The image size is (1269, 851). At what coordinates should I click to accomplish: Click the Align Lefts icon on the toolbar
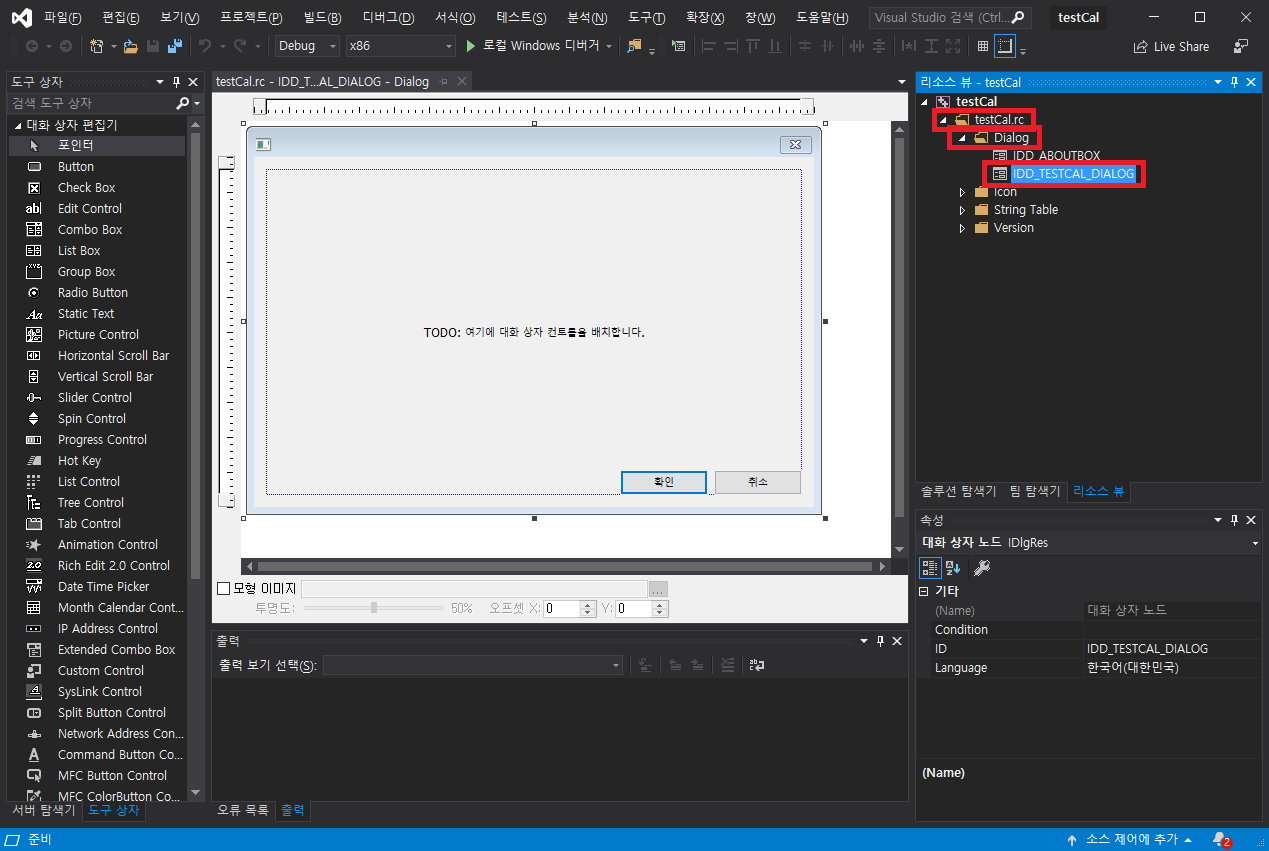(x=707, y=45)
